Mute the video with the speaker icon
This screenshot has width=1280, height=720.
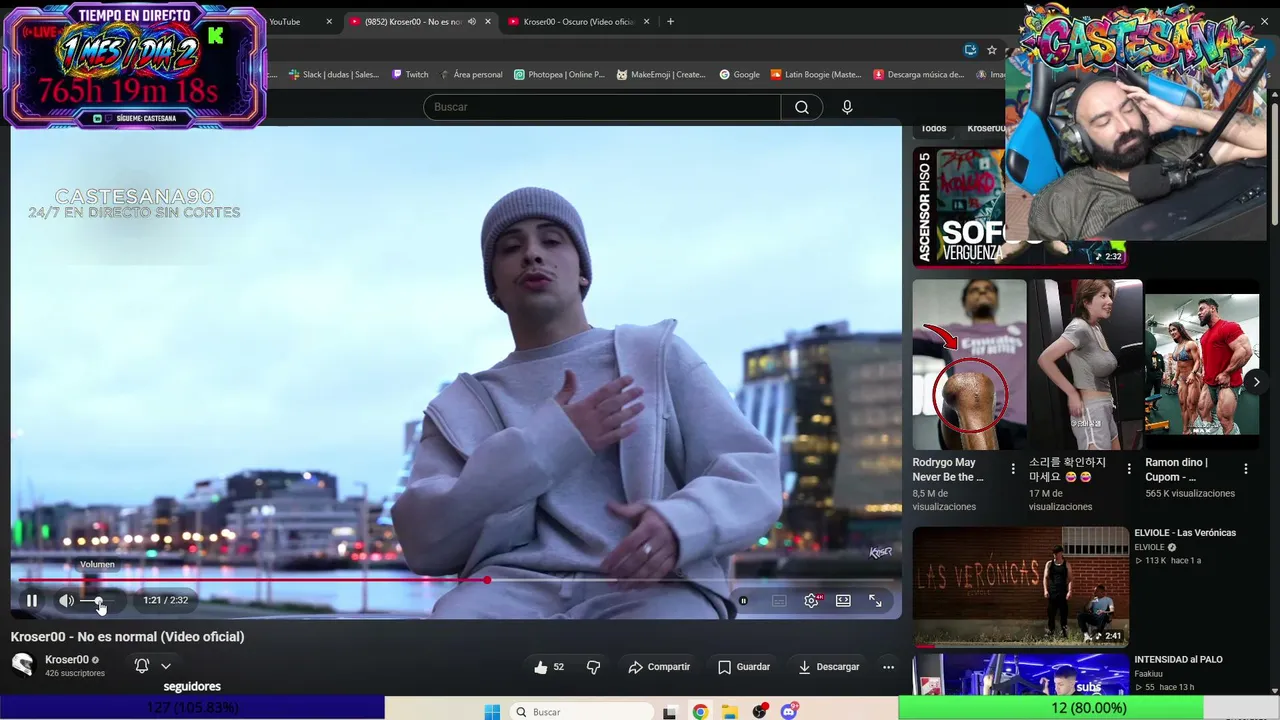click(x=66, y=600)
